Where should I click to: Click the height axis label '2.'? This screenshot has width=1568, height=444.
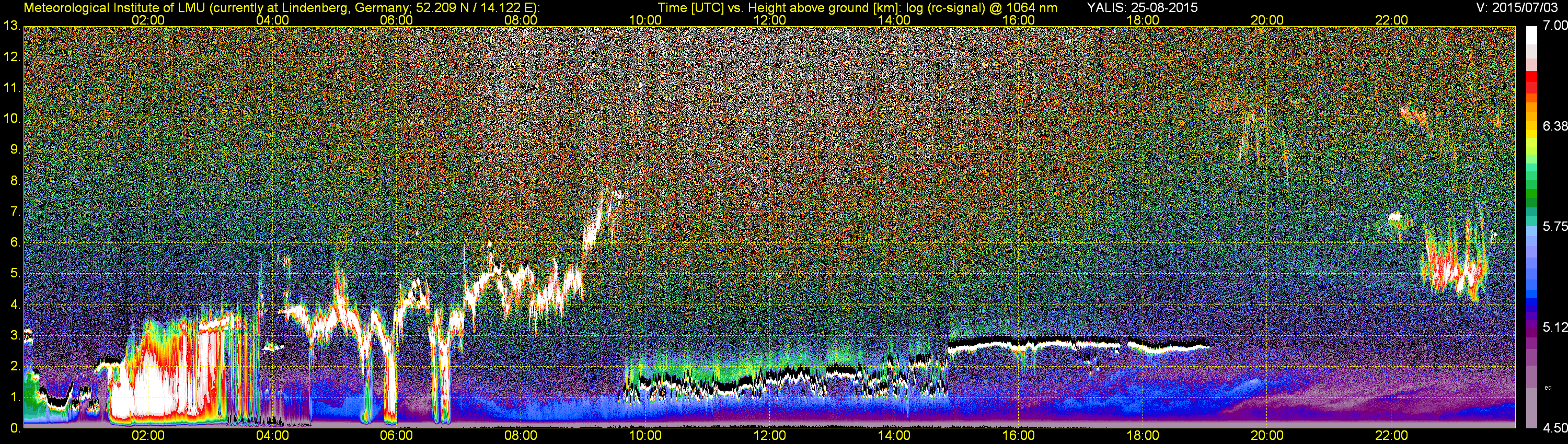point(15,366)
